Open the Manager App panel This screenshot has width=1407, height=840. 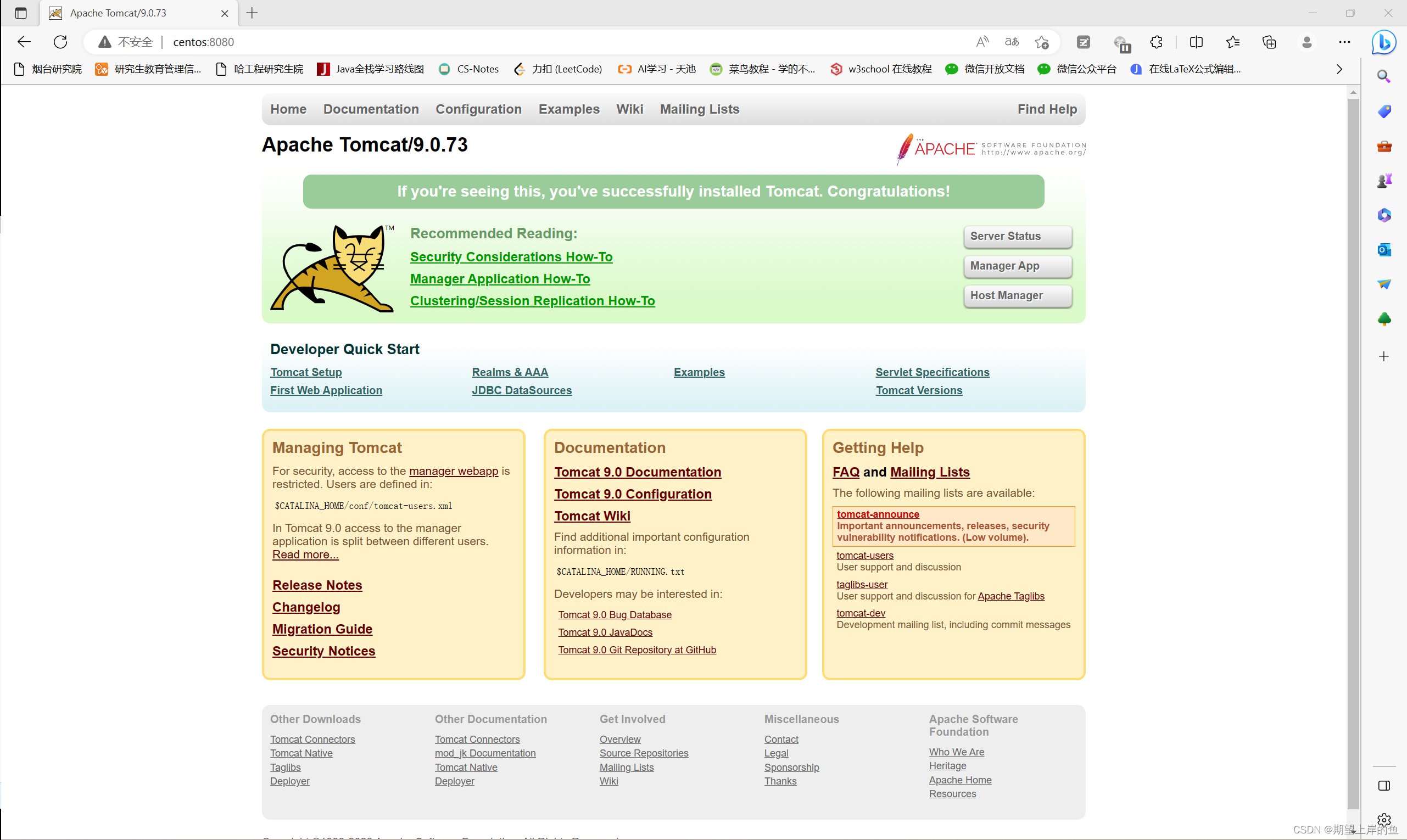(1013, 265)
